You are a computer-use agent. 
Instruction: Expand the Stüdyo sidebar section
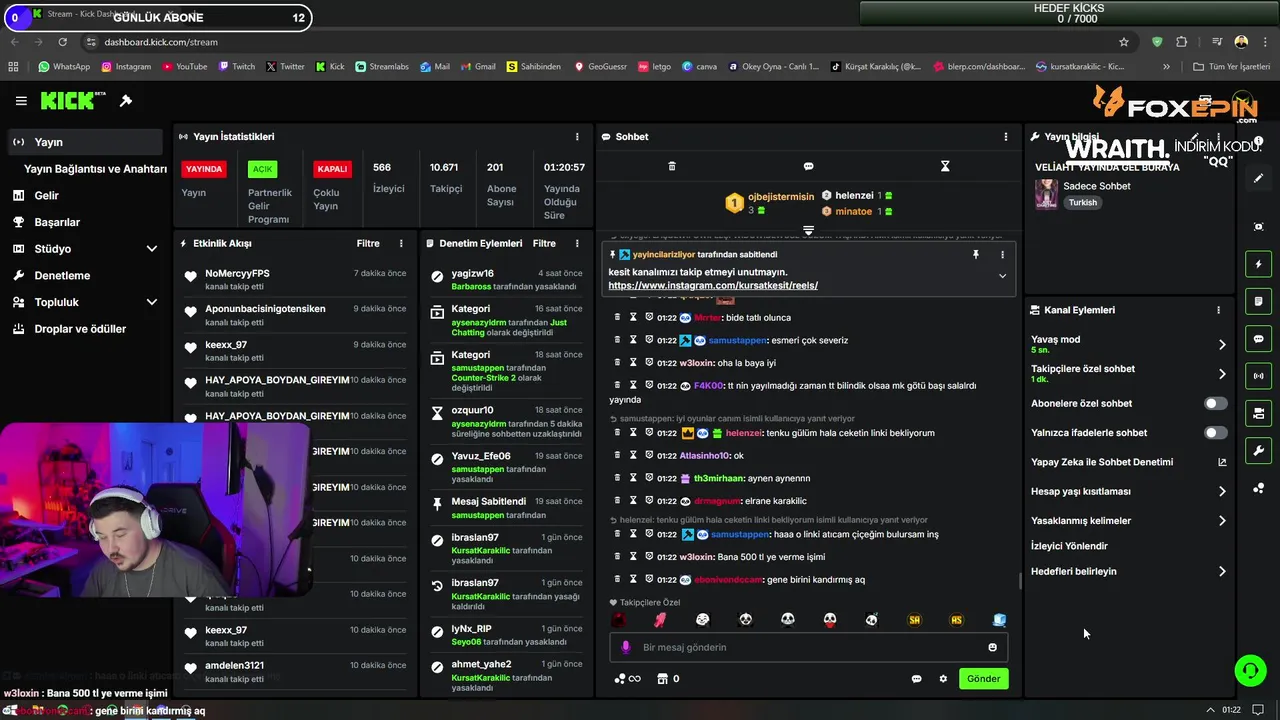pyautogui.click(x=151, y=249)
